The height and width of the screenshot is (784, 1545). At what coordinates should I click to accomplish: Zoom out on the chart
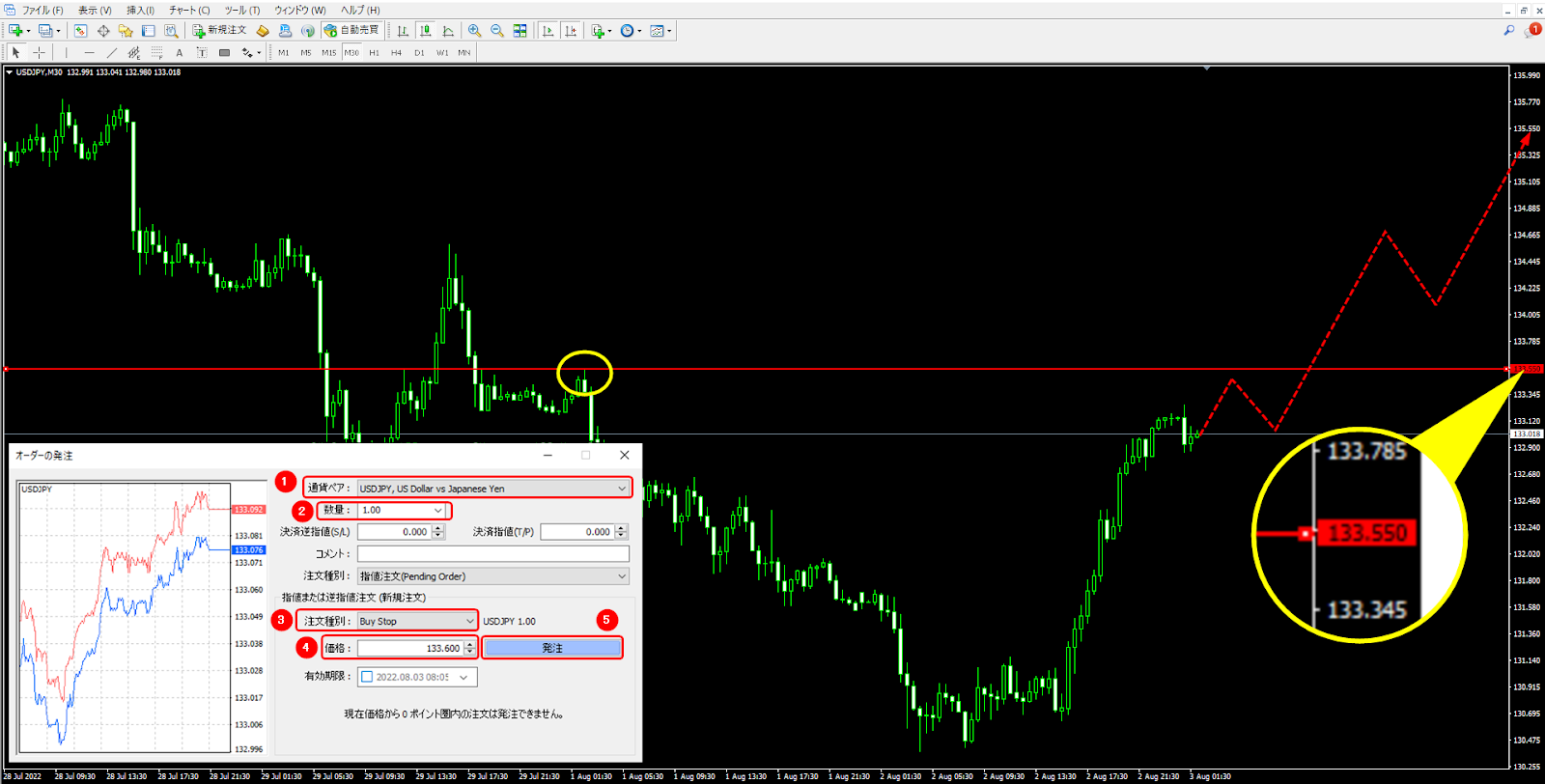click(497, 31)
